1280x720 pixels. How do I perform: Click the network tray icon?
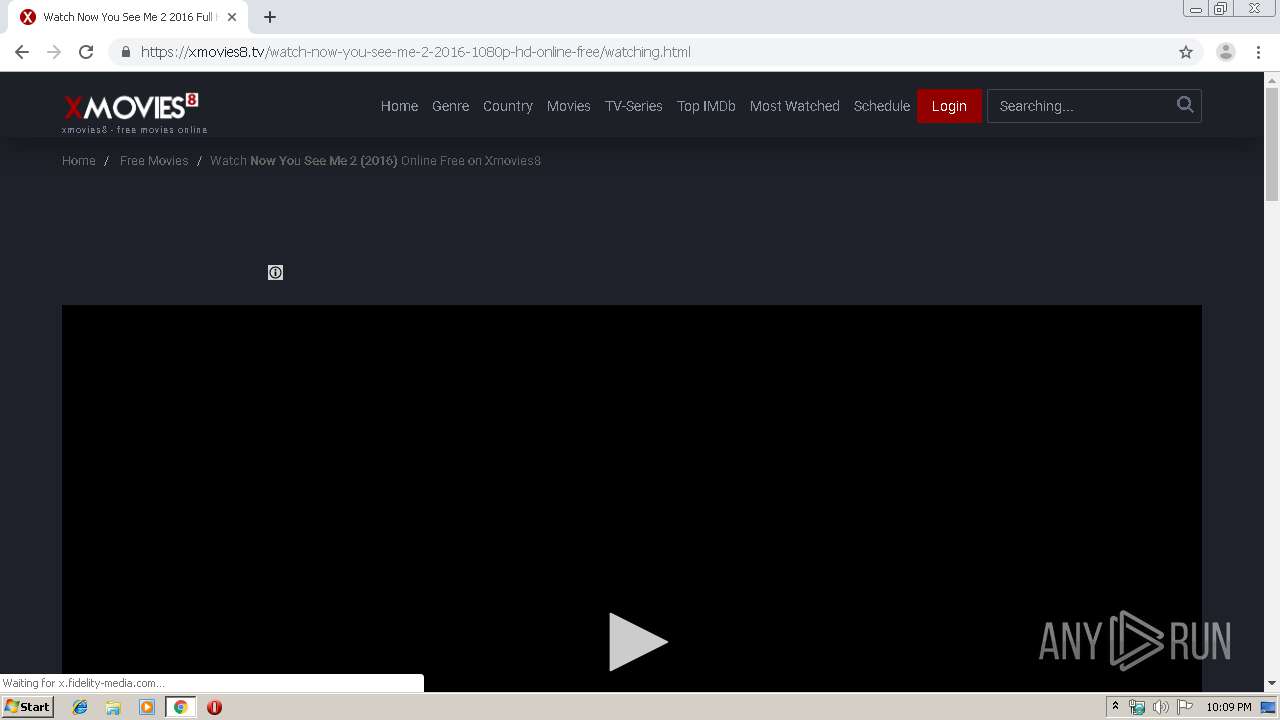click(1137, 707)
